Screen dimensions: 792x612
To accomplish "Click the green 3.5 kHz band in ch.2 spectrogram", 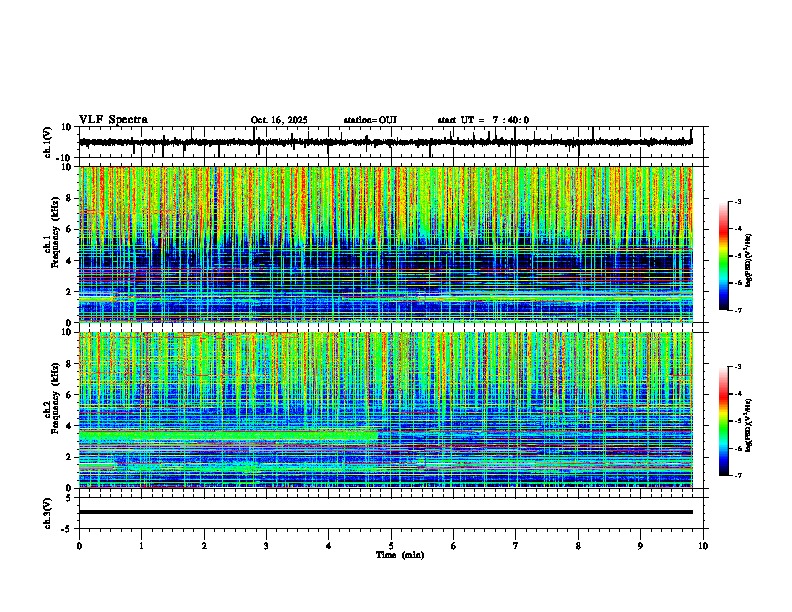I will click(228, 436).
